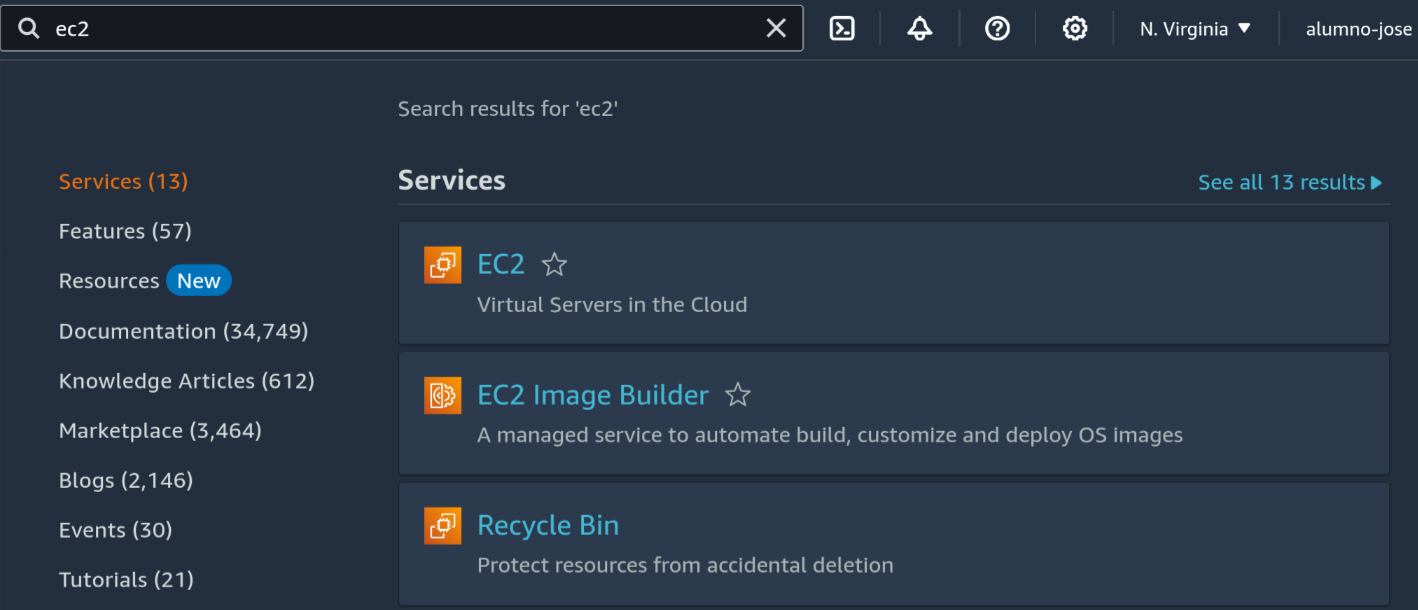Click "Search results for 'ec2'" text
Screen dimensions: 1418x610
click(x=508, y=109)
